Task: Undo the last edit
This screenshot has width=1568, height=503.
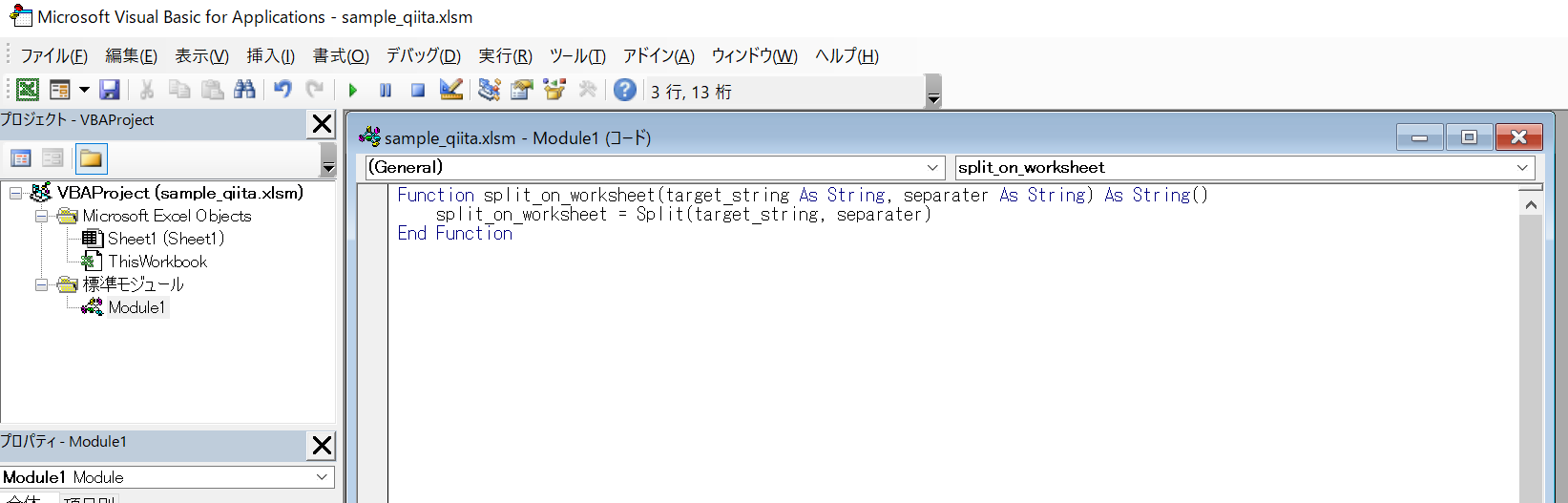Action: pos(282,90)
